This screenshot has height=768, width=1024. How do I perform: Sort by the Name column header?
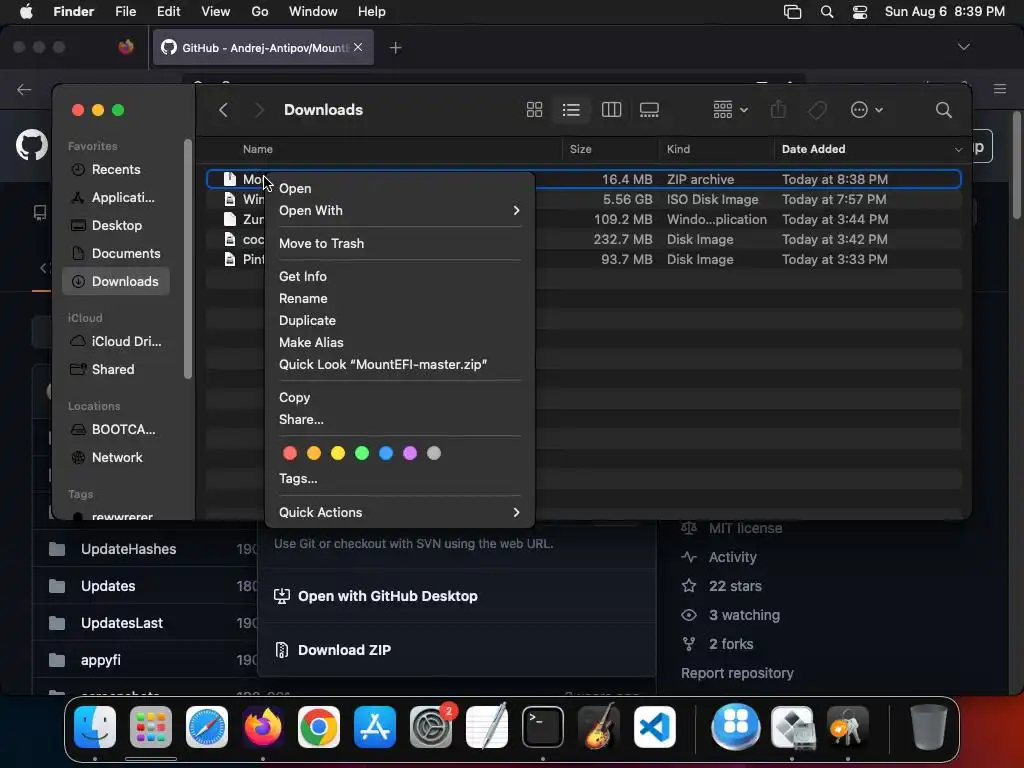(x=258, y=150)
